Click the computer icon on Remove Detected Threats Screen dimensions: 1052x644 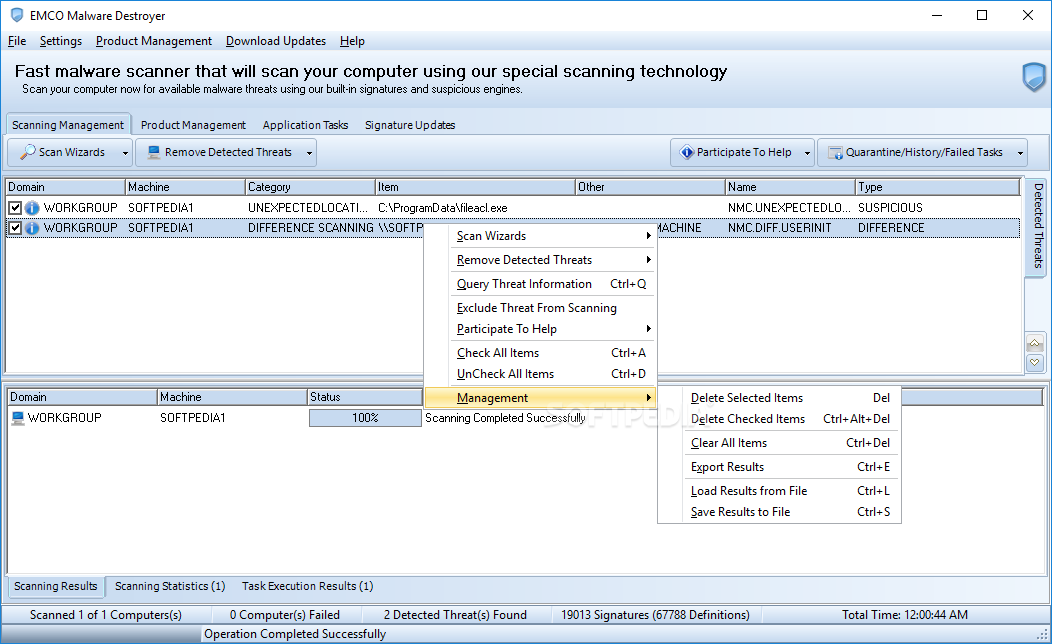click(154, 152)
